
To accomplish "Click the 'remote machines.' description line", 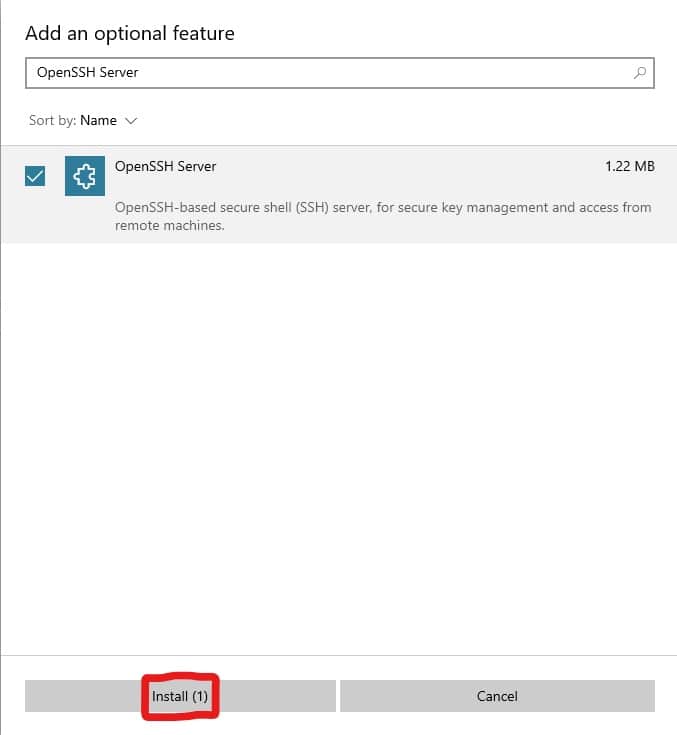I will coord(169,226).
